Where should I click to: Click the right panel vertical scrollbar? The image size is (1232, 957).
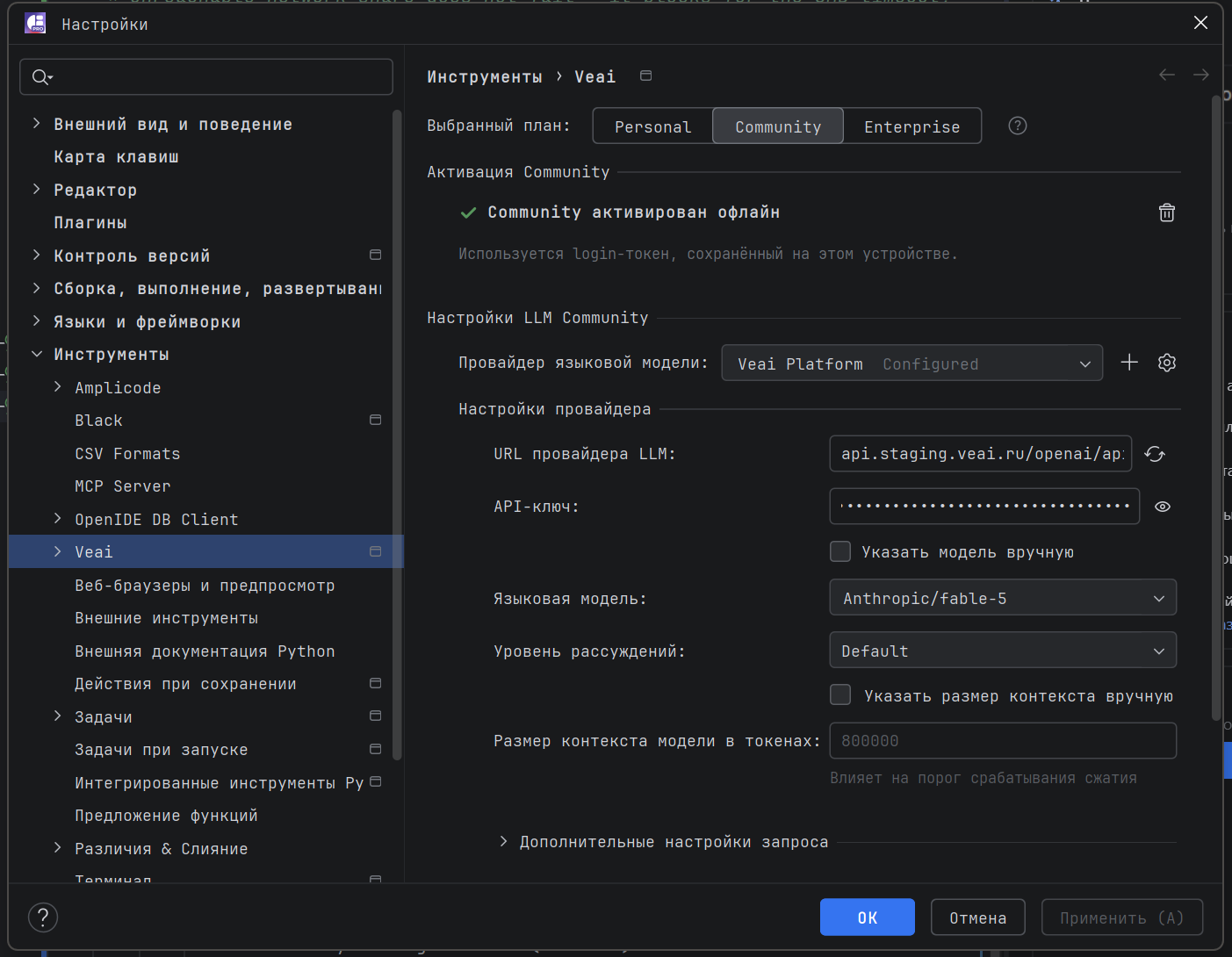click(1216, 408)
